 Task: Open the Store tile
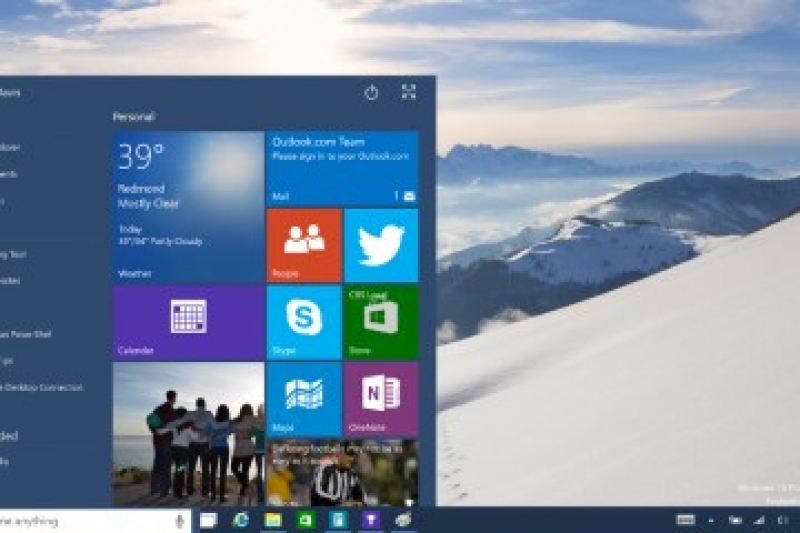(x=381, y=322)
